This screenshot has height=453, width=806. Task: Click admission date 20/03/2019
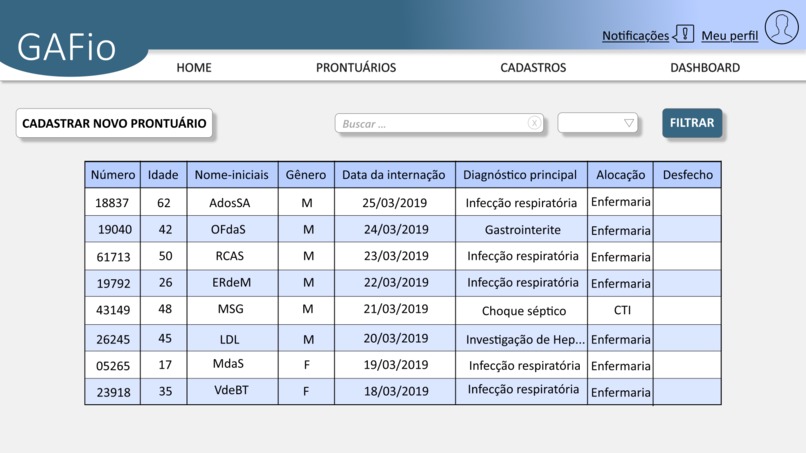(x=396, y=338)
